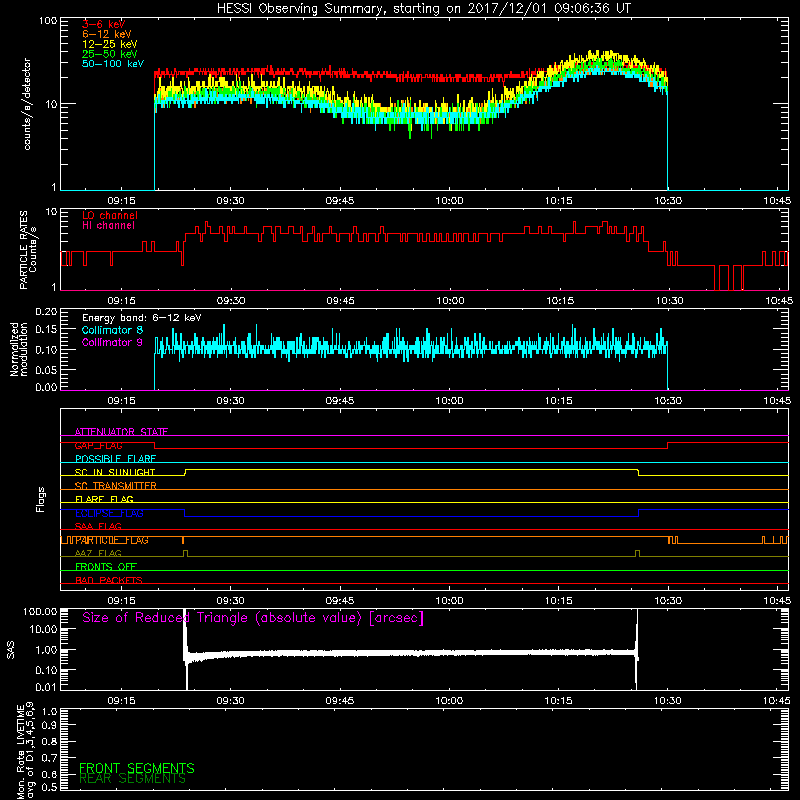This screenshot has height=800, width=800.
Task: Click the 0.20 tick on modulation axis
Action: pos(46,311)
